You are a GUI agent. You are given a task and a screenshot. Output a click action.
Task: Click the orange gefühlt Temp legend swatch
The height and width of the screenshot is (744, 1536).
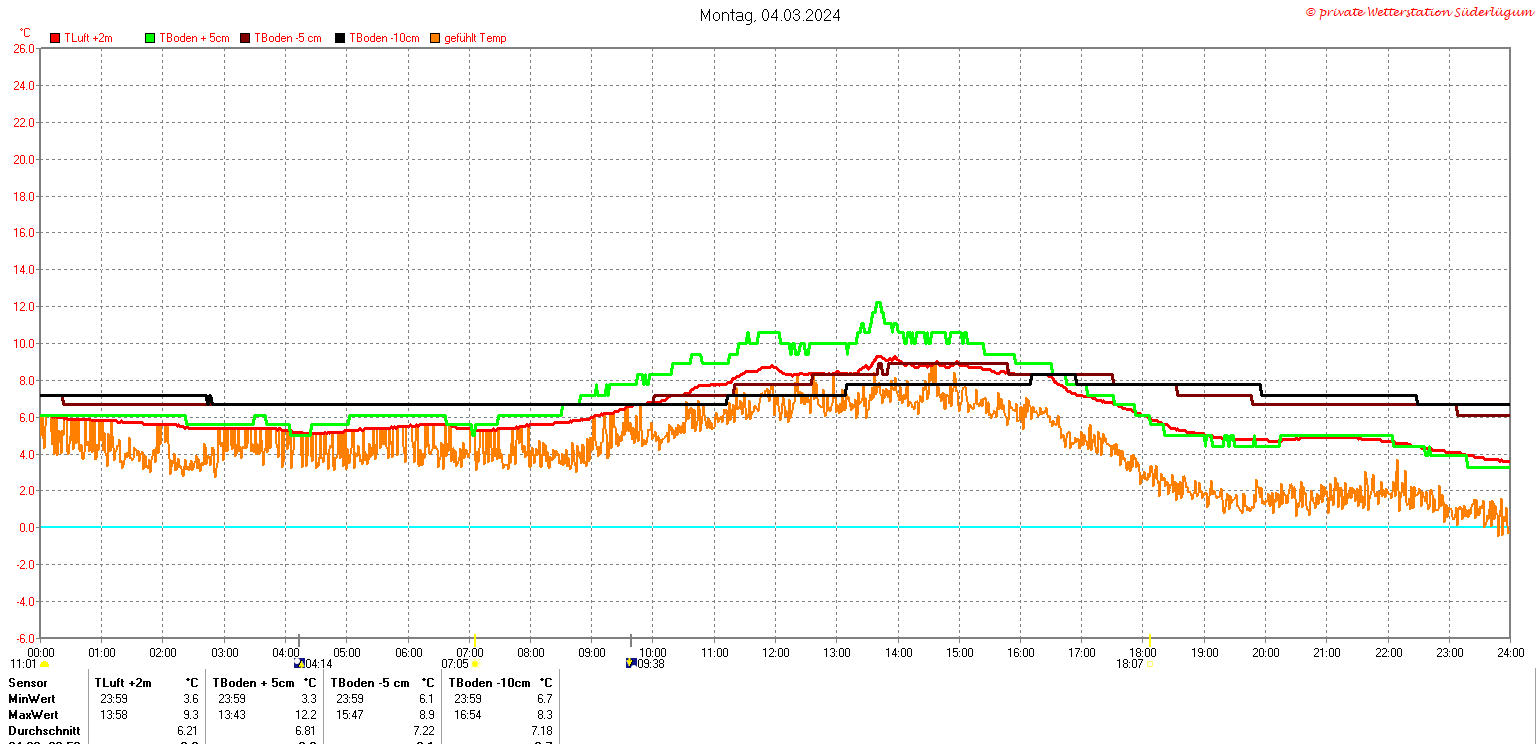coord(436,38)
